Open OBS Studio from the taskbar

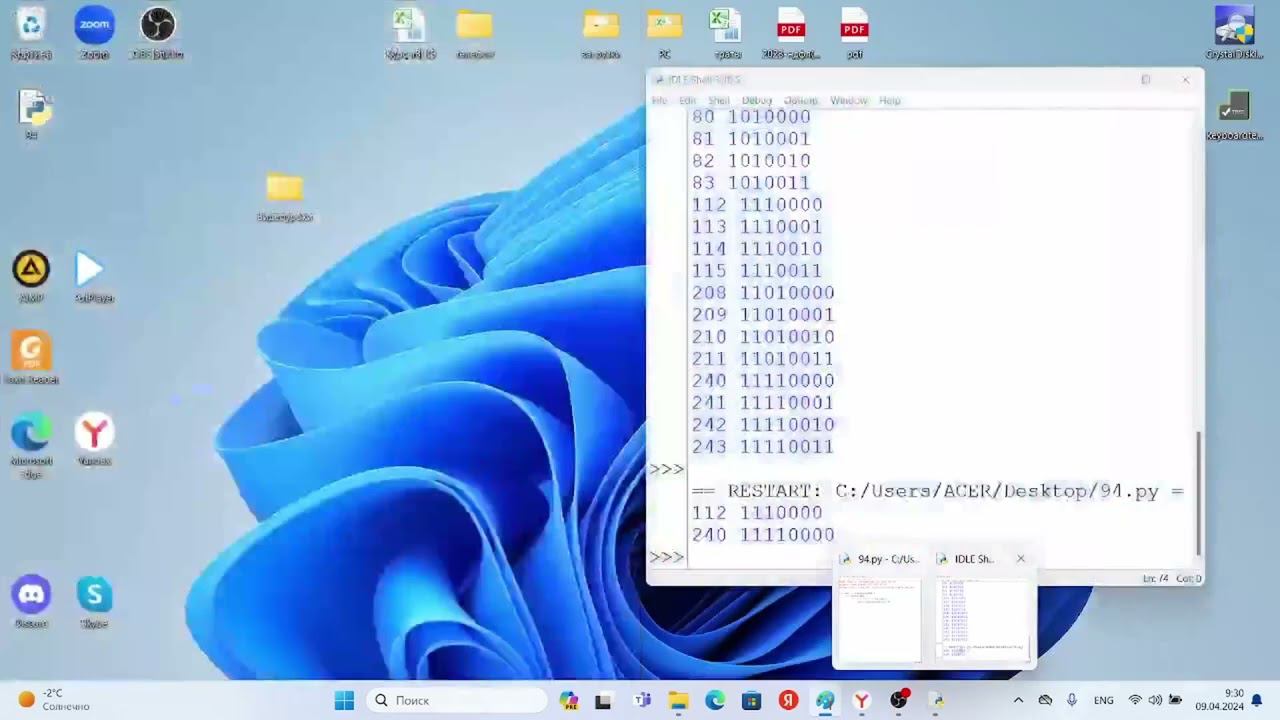(x=898, y=700)
